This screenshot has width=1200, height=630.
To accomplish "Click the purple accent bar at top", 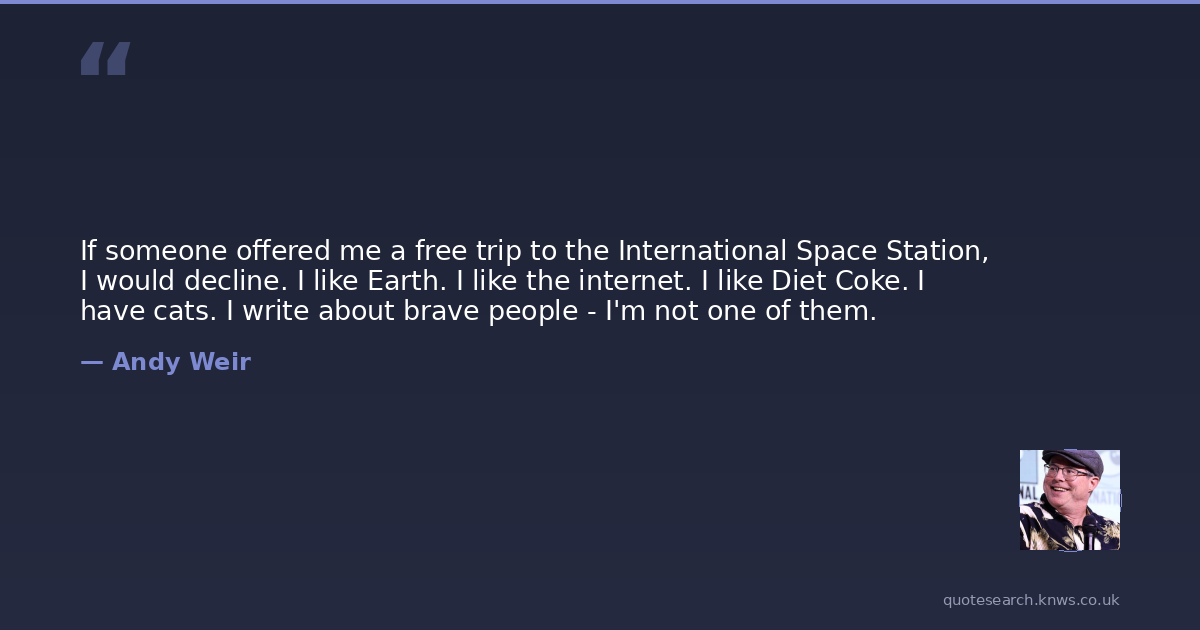I will pyautogui.click(x=600, y=2).
